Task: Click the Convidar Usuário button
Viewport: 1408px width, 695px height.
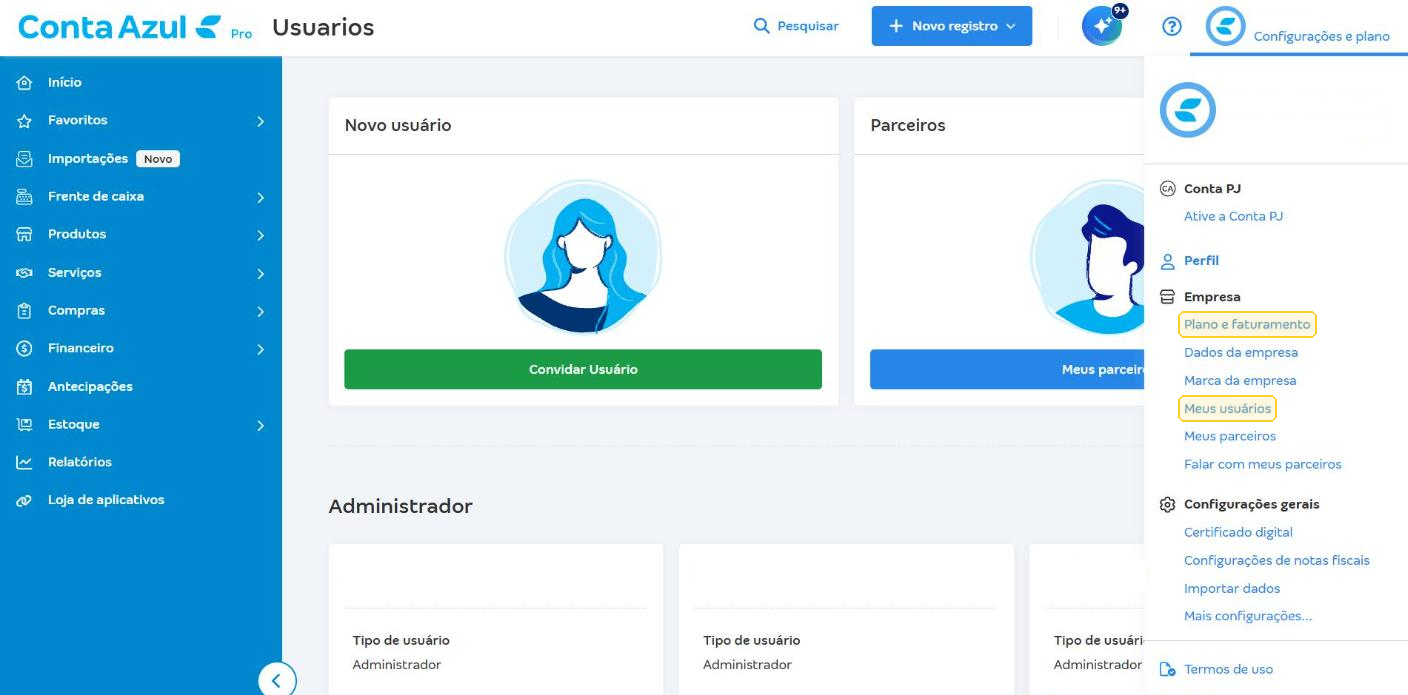Action: pos(583,369)
